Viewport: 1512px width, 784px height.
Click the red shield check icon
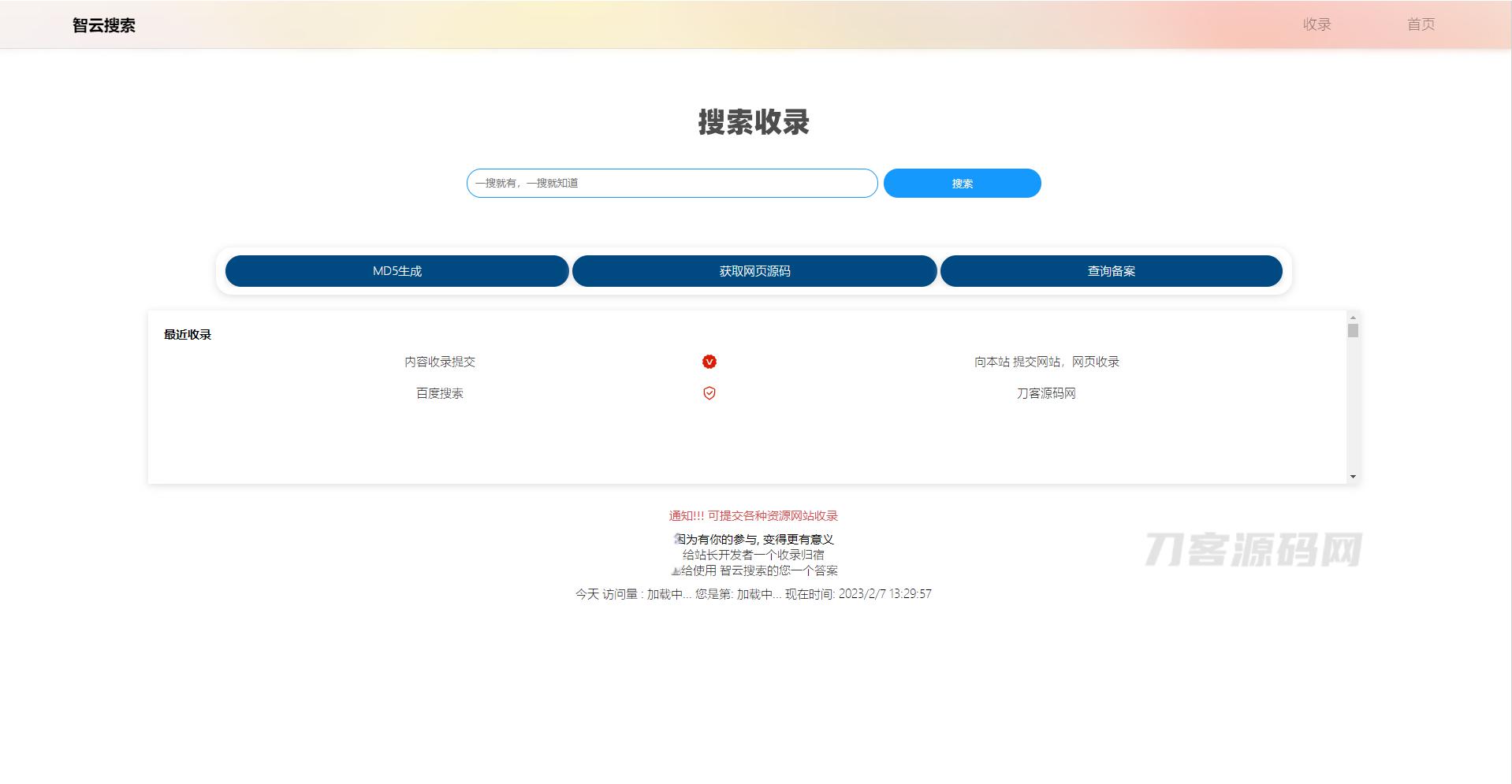pos(709,393)
